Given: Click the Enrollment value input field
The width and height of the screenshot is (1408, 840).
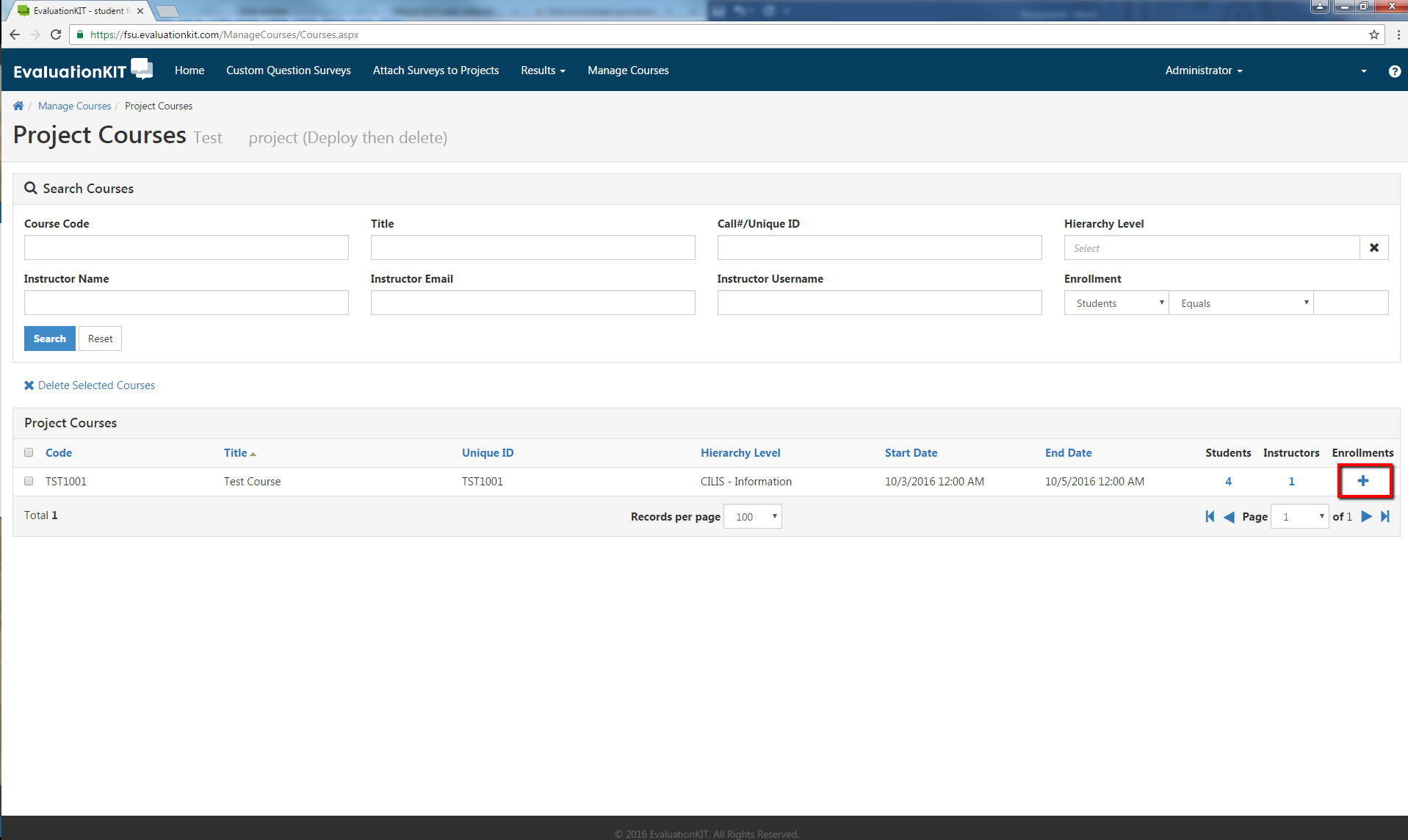Looking at the screenshot, I should tap(1351, 303).
